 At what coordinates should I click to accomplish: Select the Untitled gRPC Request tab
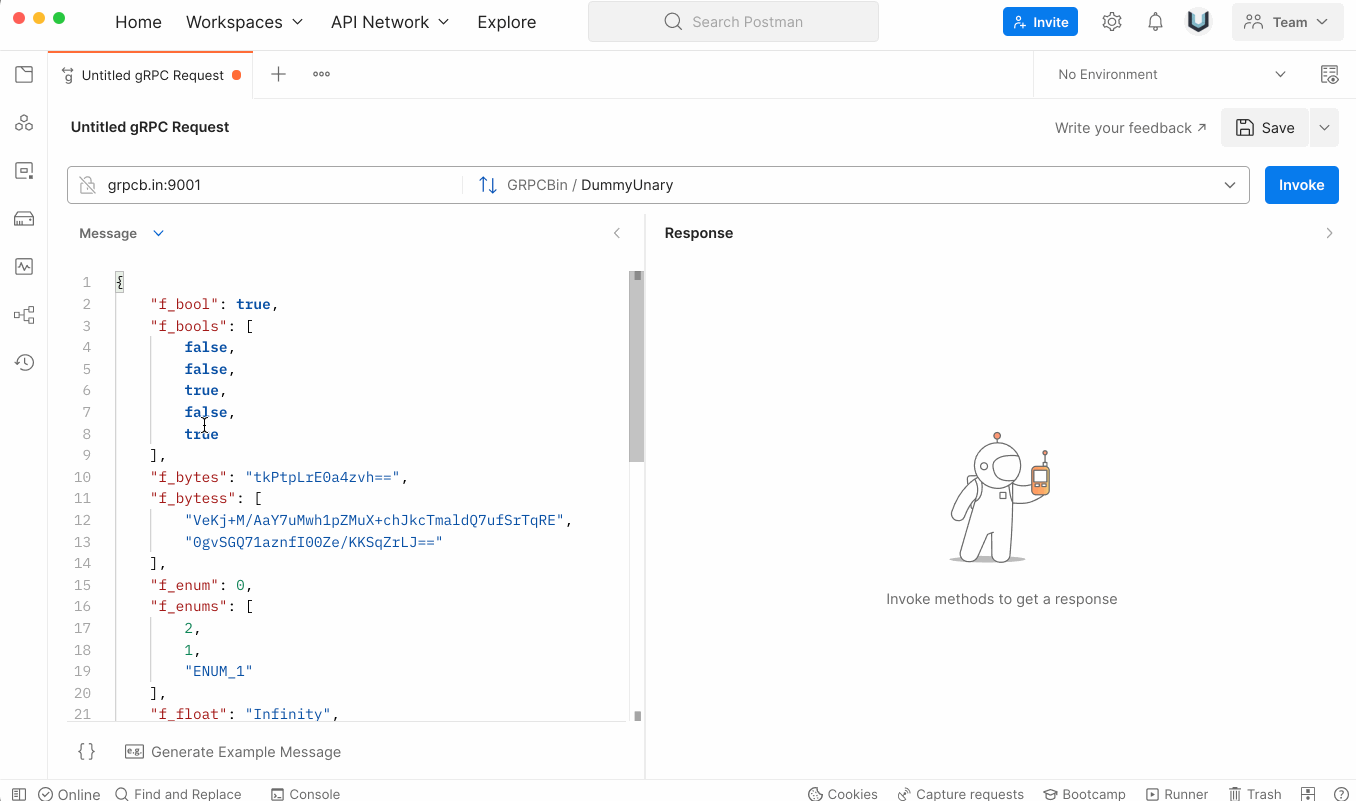coord(152,75)
